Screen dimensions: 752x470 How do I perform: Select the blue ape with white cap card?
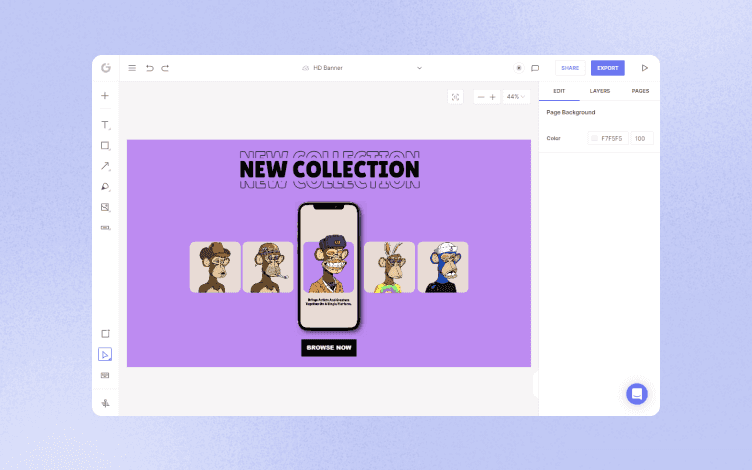click(x=443, y=267)
